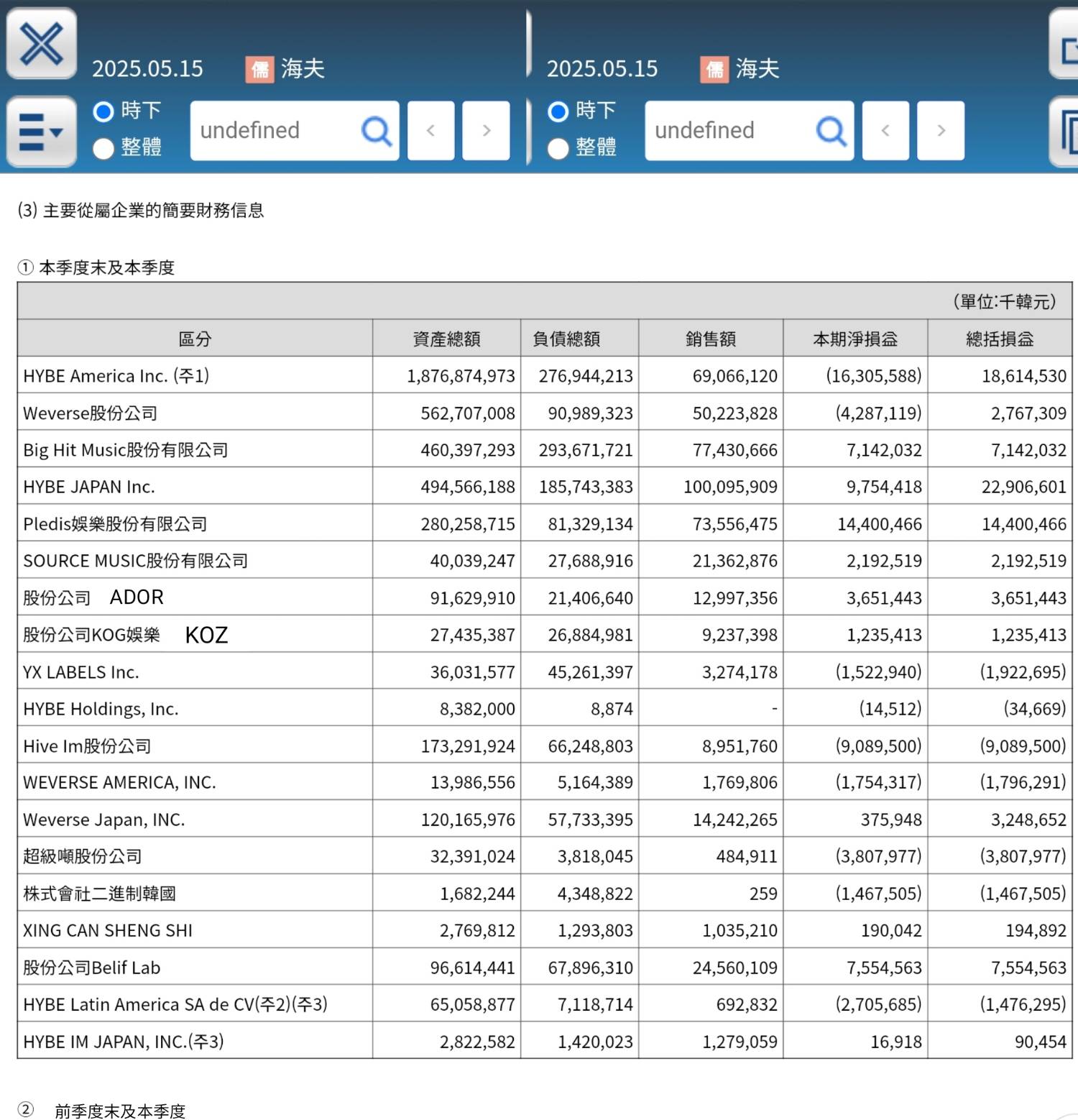1078x1120 pixels.
Task: Go to previous result in left pane
Action: pos(431,130)
